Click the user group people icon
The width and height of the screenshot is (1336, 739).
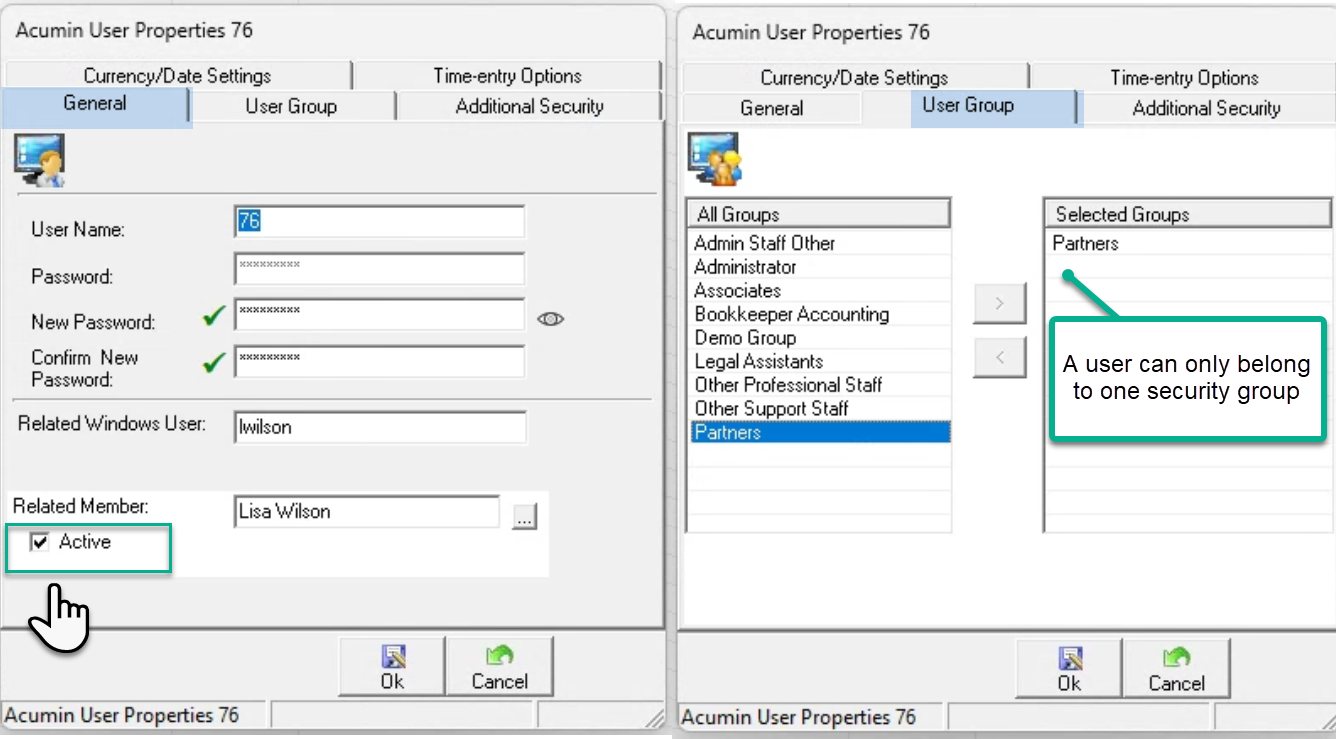click(x=715, y=160)
